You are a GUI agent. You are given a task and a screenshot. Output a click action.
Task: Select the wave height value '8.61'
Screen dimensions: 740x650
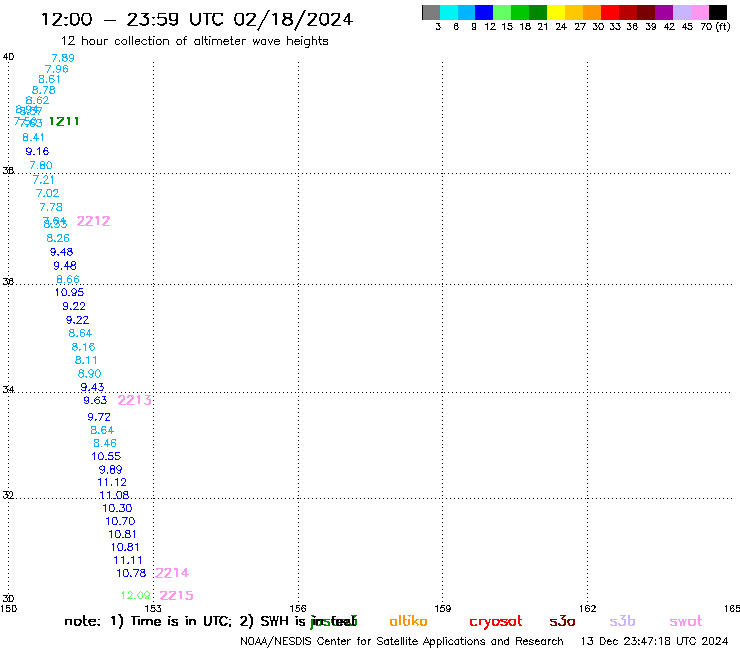[x=49, y=79]
